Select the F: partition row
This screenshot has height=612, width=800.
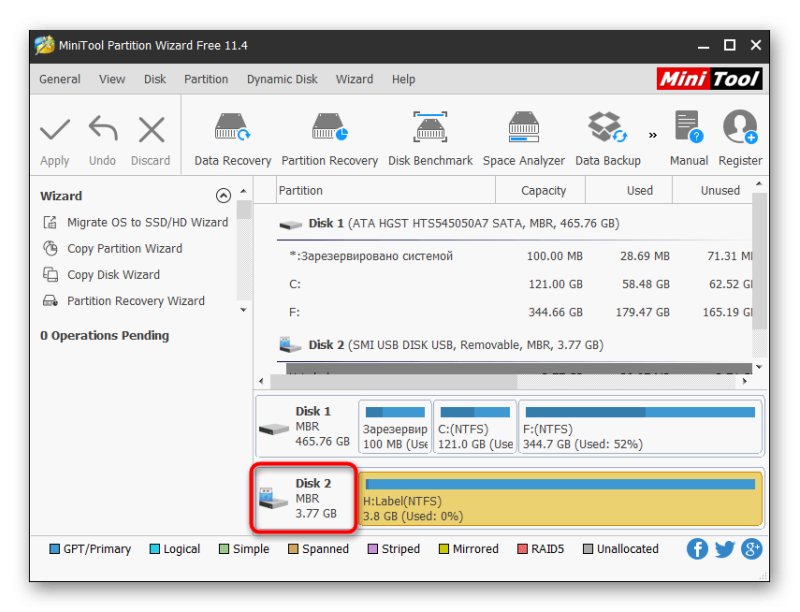coord(514,312)
